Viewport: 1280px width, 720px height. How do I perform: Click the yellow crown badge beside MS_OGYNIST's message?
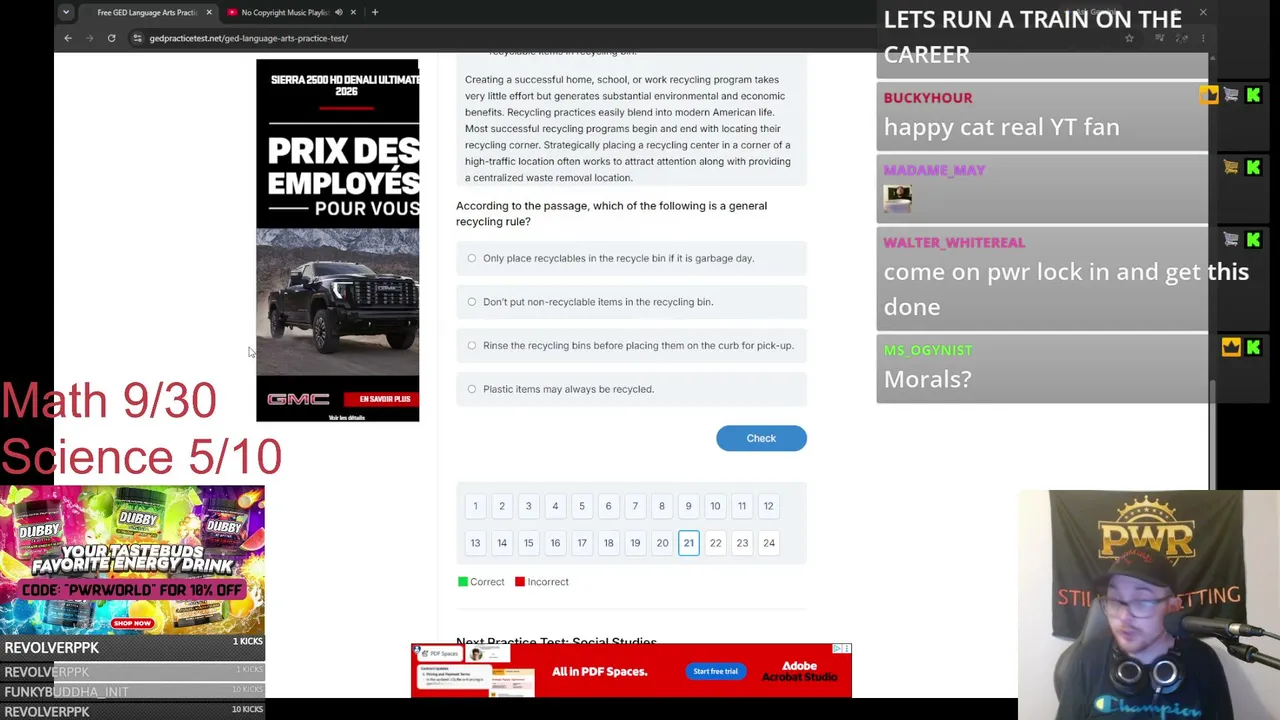(x=1231, y=348)
